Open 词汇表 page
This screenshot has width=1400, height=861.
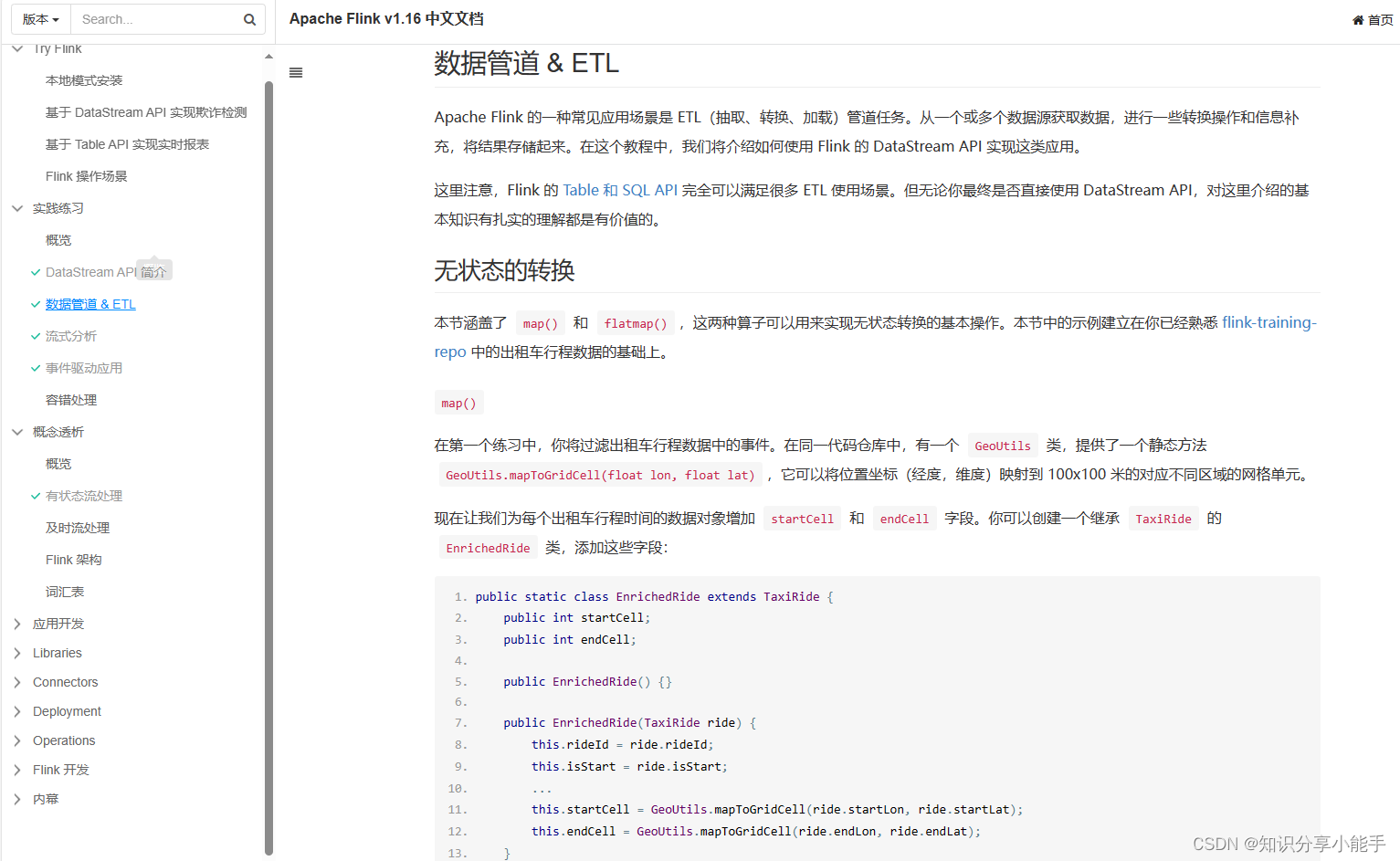click(65, 592)
